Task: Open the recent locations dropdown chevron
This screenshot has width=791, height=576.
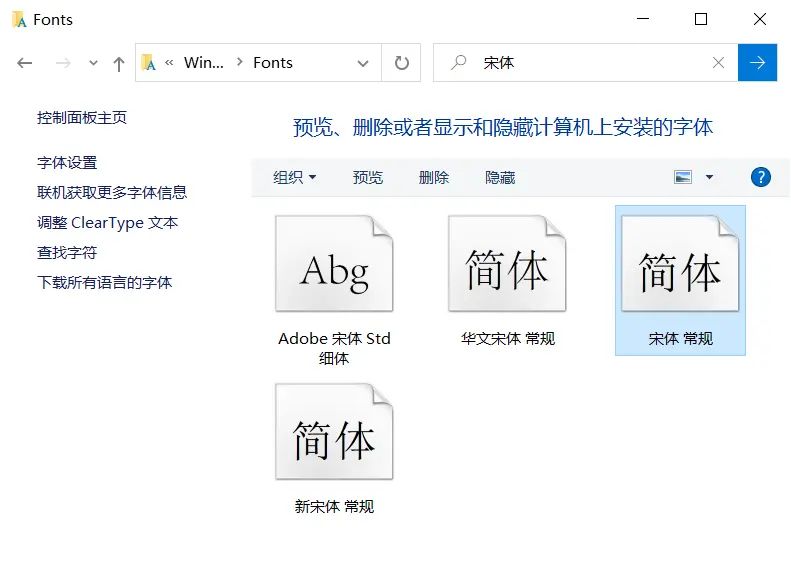Action: 93,63
